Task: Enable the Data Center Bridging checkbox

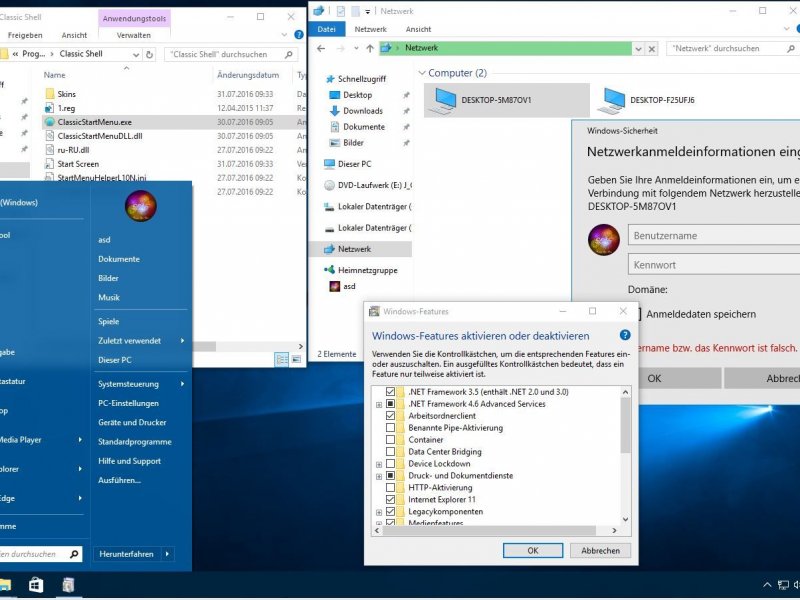Action: tap(390, 452)
